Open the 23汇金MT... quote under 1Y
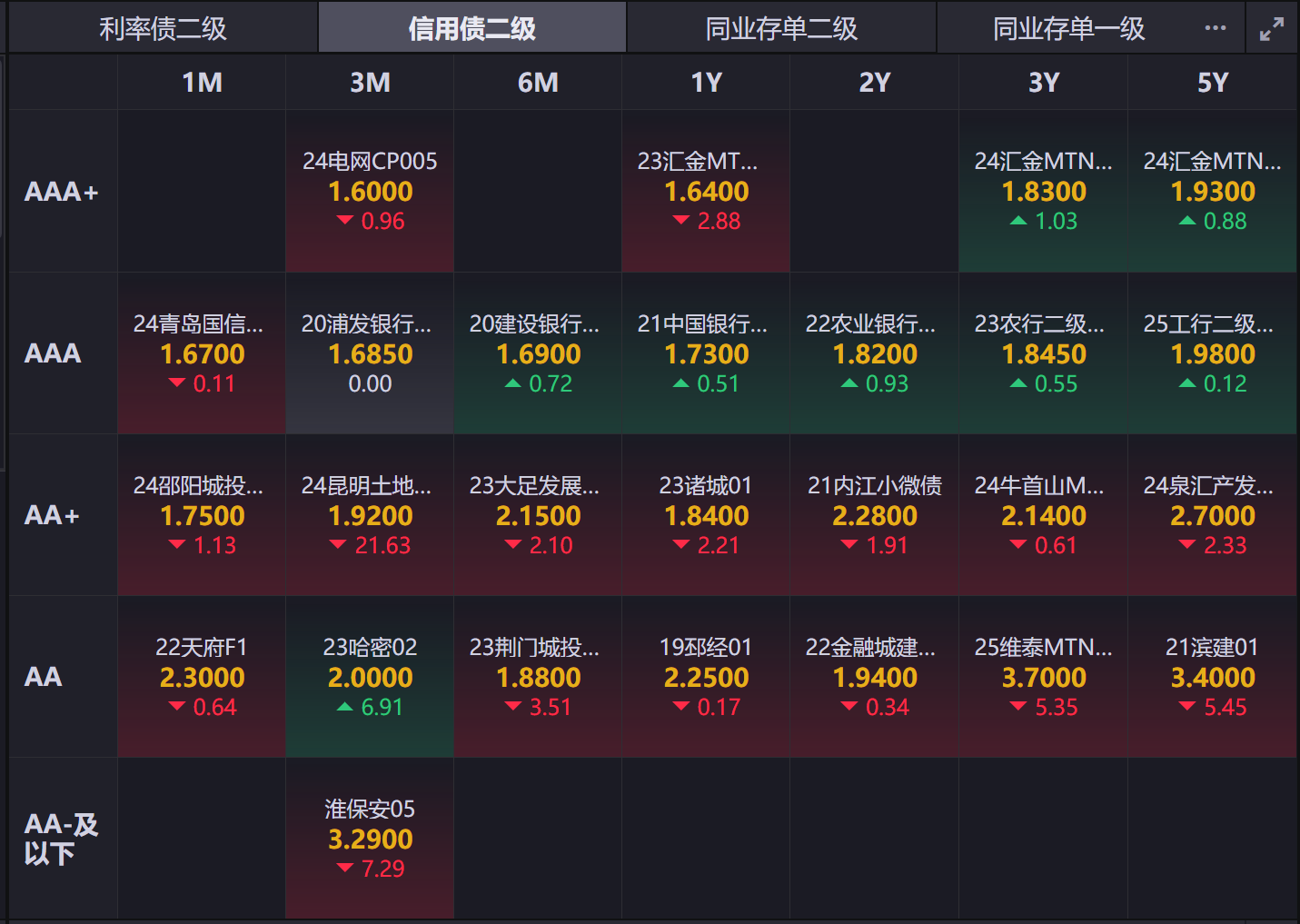The width and height of the screenshot is (1300, 924). tap(706, 191)
